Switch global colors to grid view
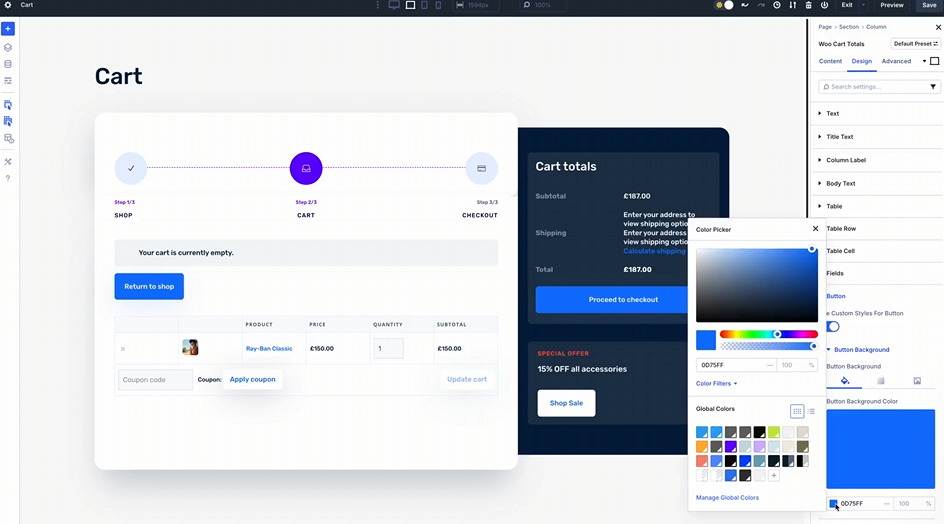 pyautogui.click(x=796, y=411)
